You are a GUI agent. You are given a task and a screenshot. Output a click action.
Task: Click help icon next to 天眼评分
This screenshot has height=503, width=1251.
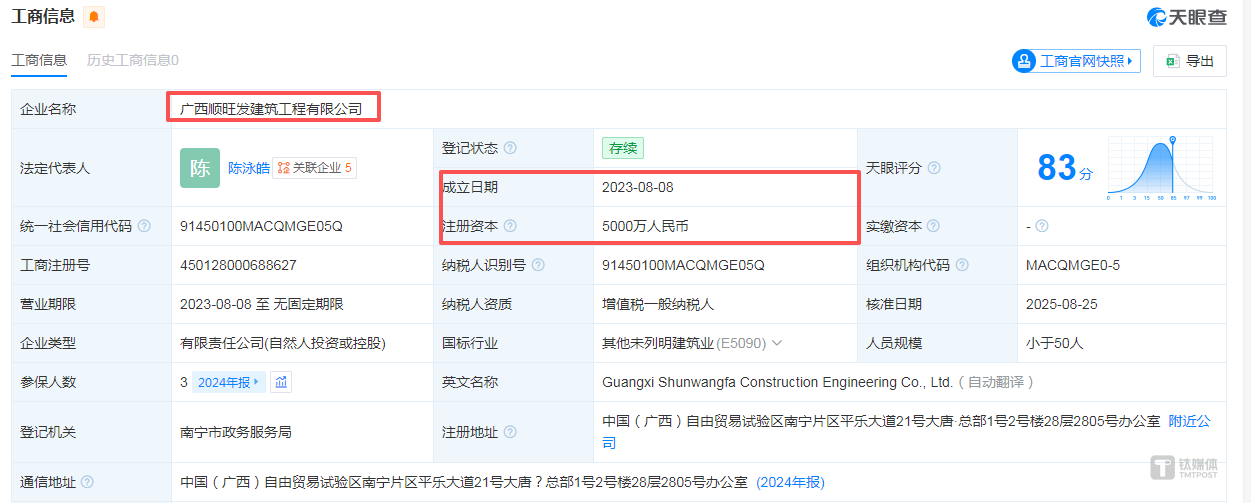(934, 168)
